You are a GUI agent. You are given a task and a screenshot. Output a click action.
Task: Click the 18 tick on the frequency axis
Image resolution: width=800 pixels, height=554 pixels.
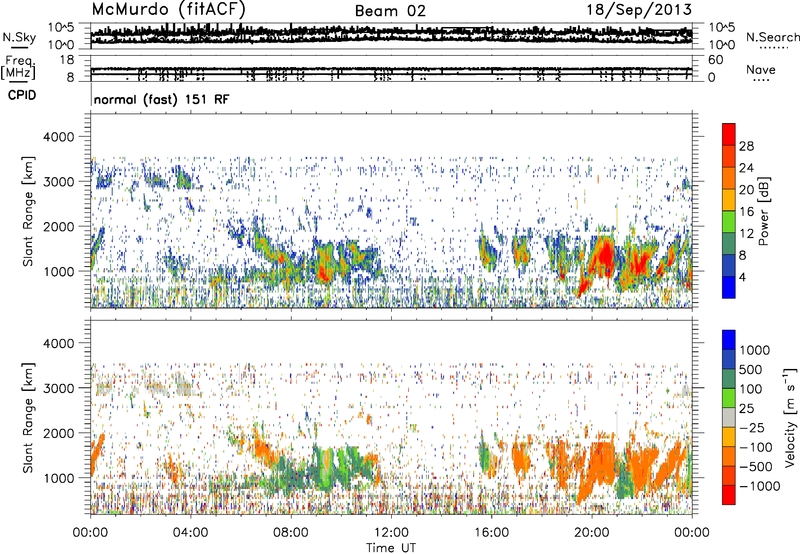pyautogui.click(x=67, y=60)
